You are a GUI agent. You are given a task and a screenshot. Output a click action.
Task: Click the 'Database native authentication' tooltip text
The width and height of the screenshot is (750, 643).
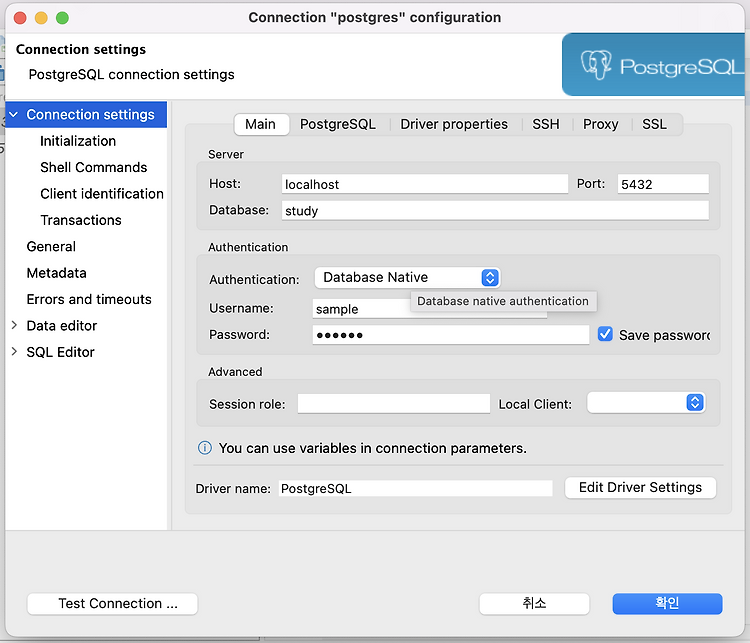[503, 301]
